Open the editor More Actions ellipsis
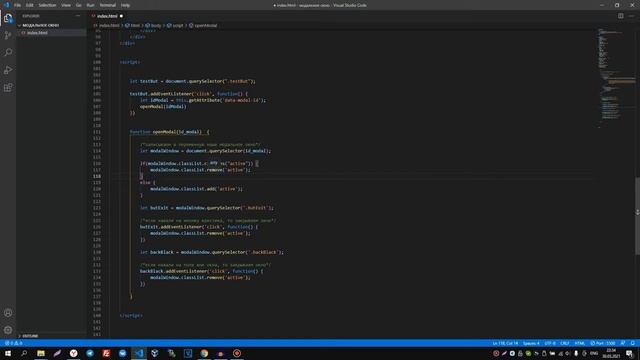Image resolution: width=640 pixels, height=360 pixels. 631,16
